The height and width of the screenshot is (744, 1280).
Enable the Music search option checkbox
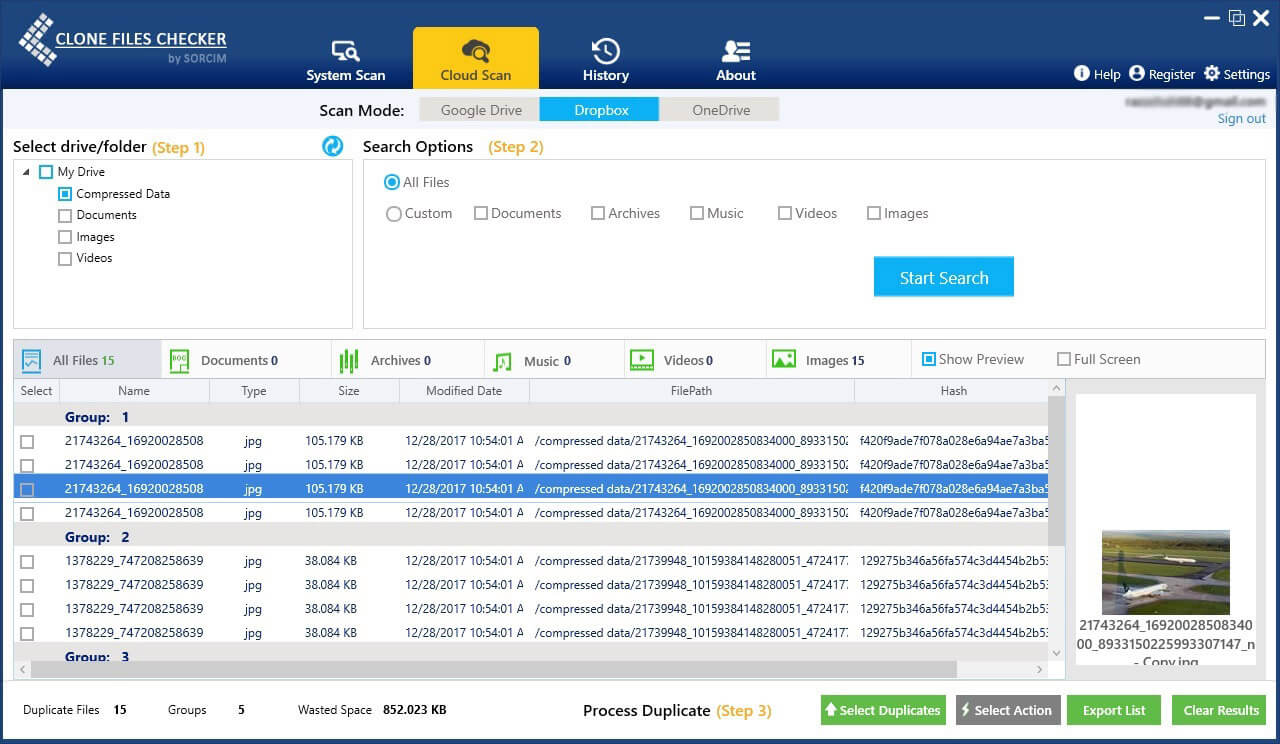click(697, 213)
